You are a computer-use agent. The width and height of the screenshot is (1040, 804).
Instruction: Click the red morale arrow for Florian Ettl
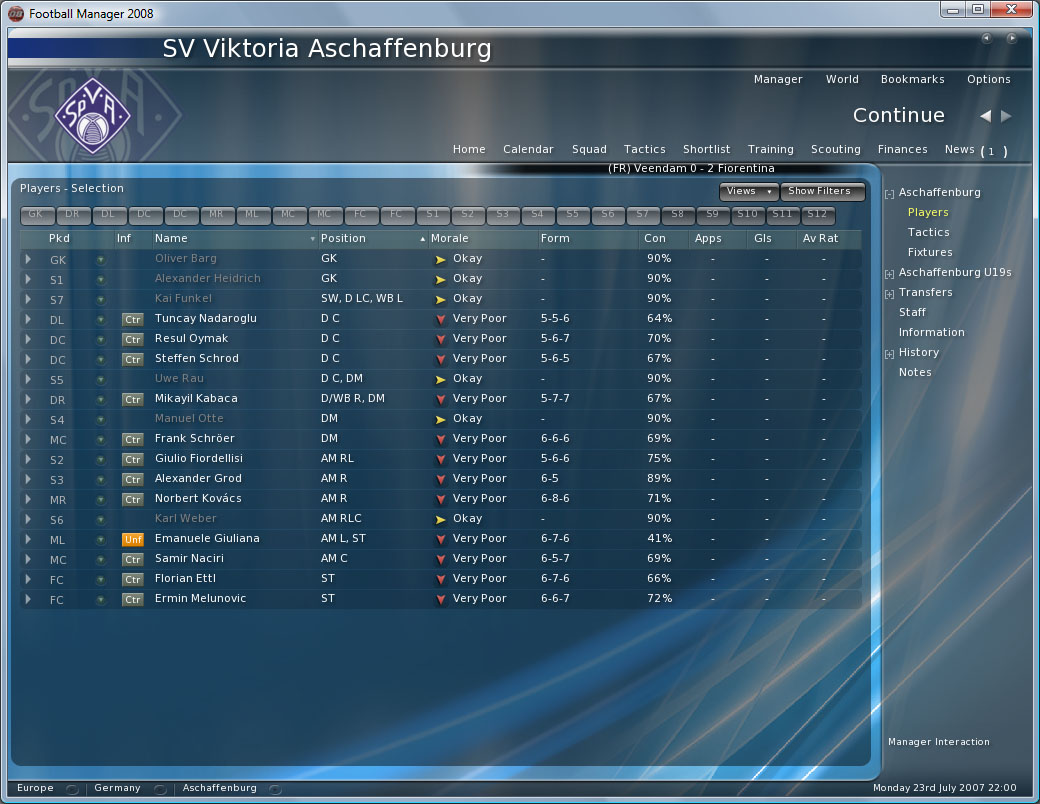[440, 579]
